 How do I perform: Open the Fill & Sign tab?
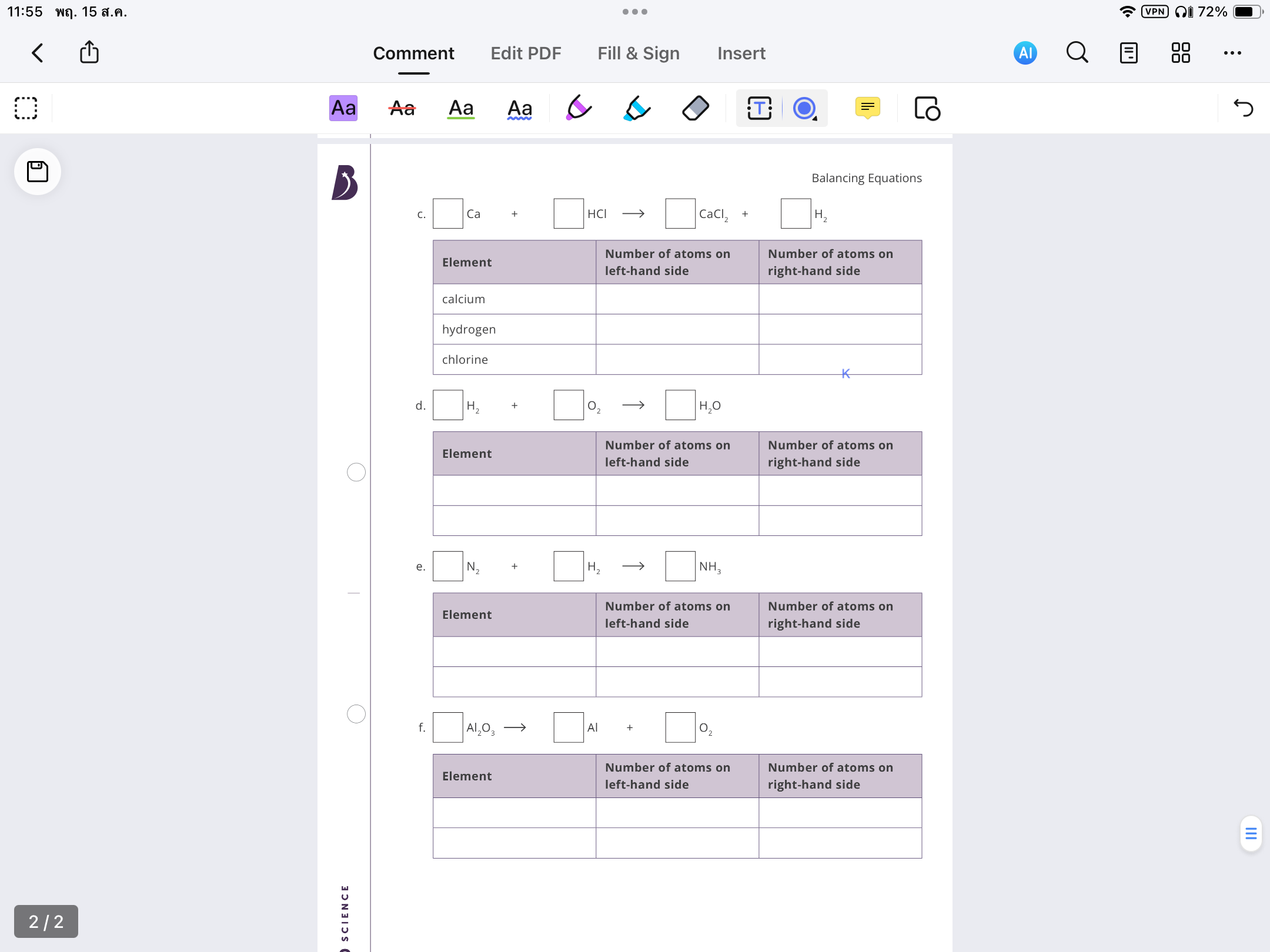tap(639, 53)
